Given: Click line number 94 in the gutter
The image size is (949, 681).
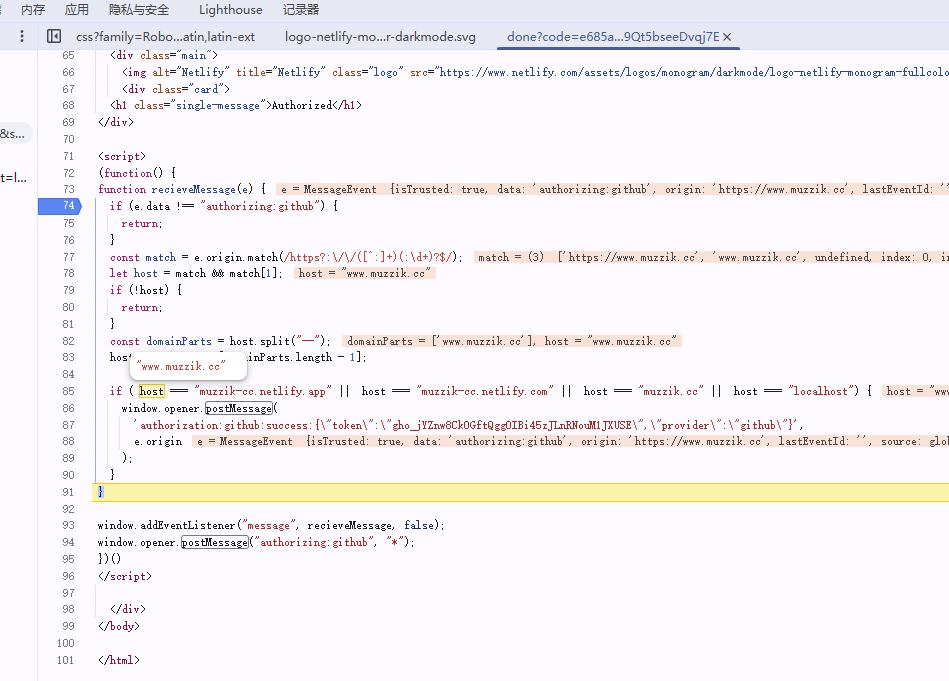Looking at the screenshot, I should (x=68, y=542).
